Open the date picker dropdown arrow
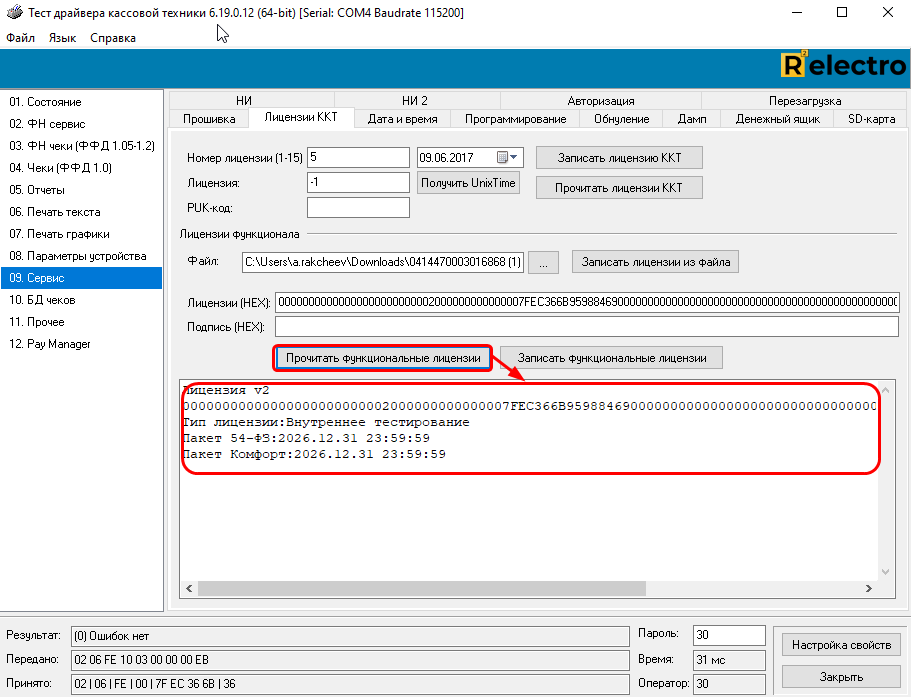The width and height of the screenshot is (911, 697). click(x=514, y=158)
